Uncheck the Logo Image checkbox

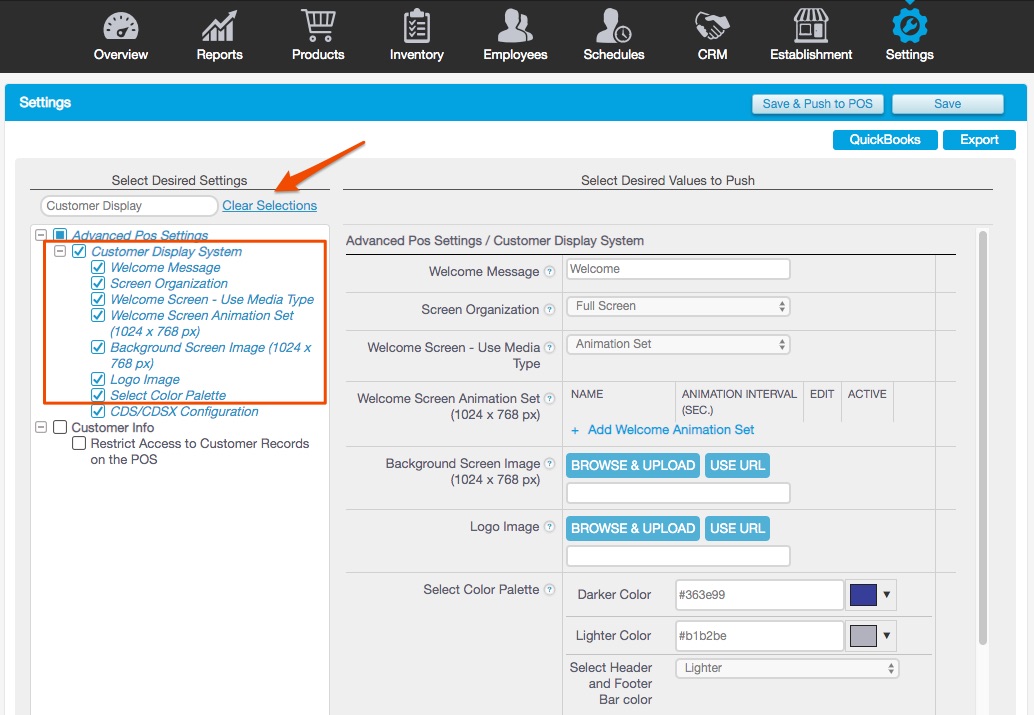98,379
